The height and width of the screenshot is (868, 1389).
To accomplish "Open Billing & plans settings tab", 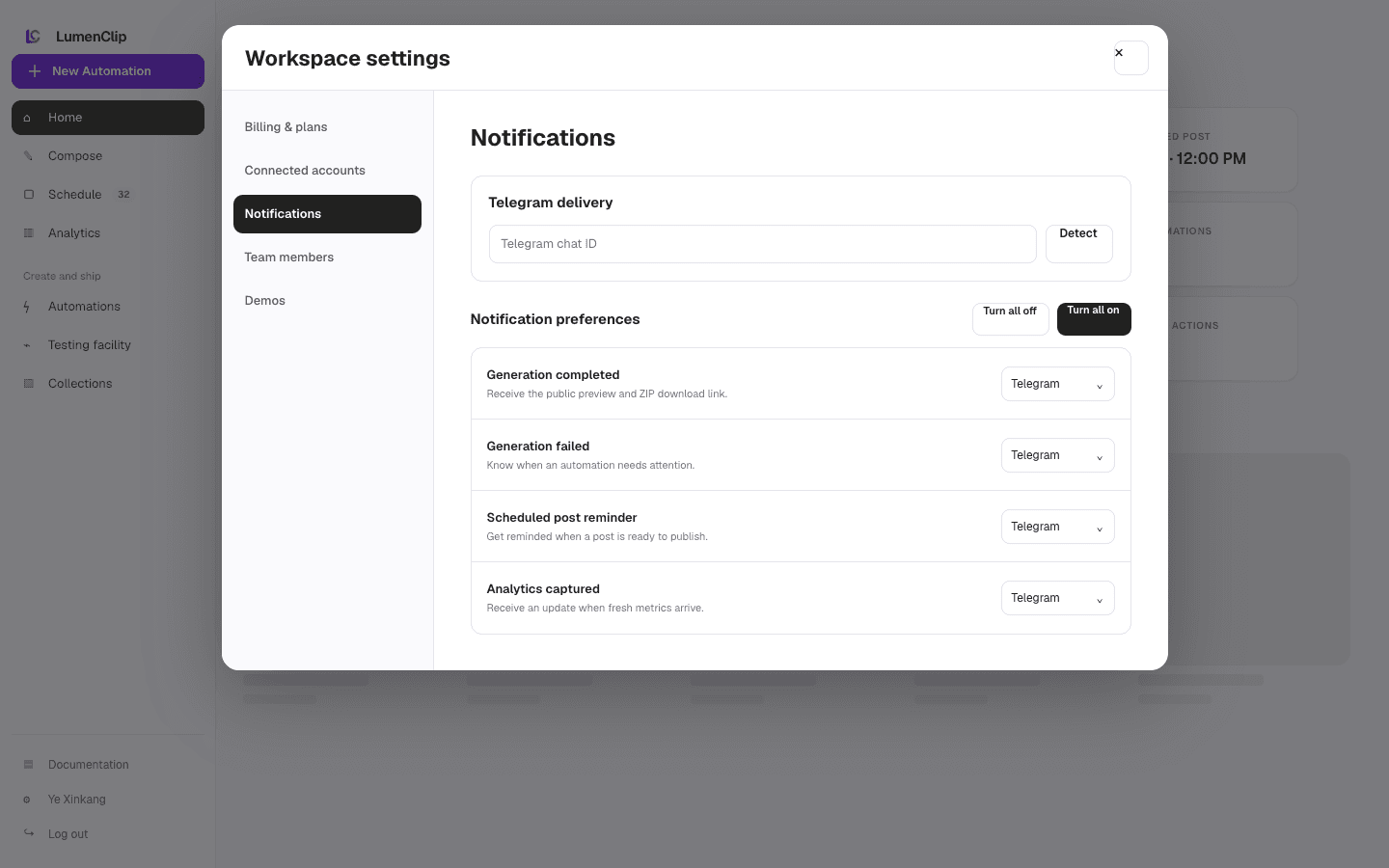I will coord(327,127).
